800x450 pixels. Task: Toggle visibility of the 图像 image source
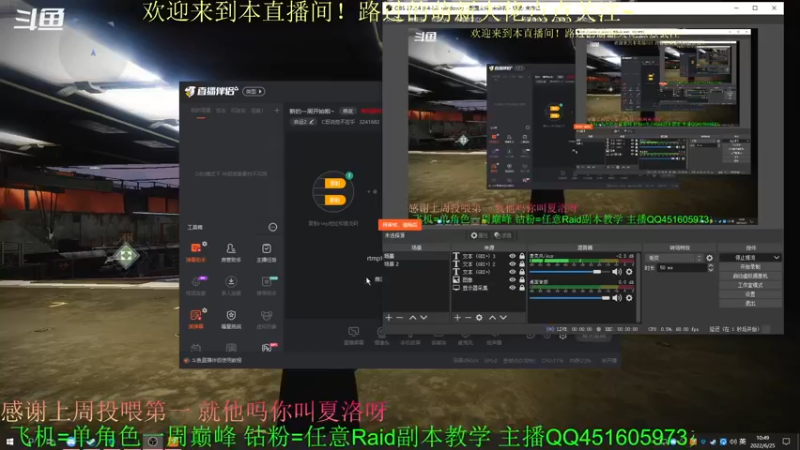tap(512, 280)
